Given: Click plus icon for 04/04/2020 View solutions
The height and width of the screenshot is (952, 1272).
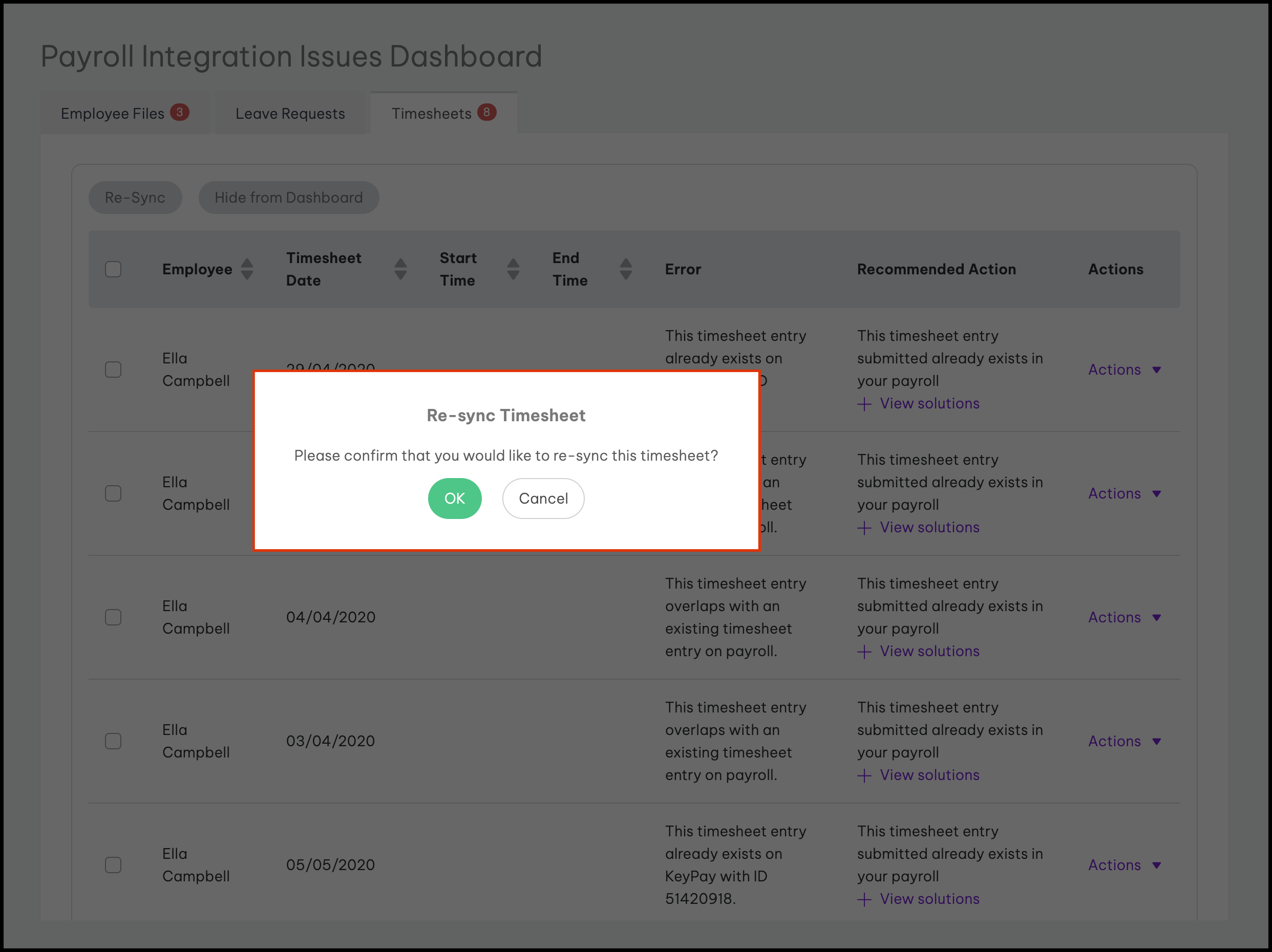Looking at the screenshot, I should [x=864, y=652].
